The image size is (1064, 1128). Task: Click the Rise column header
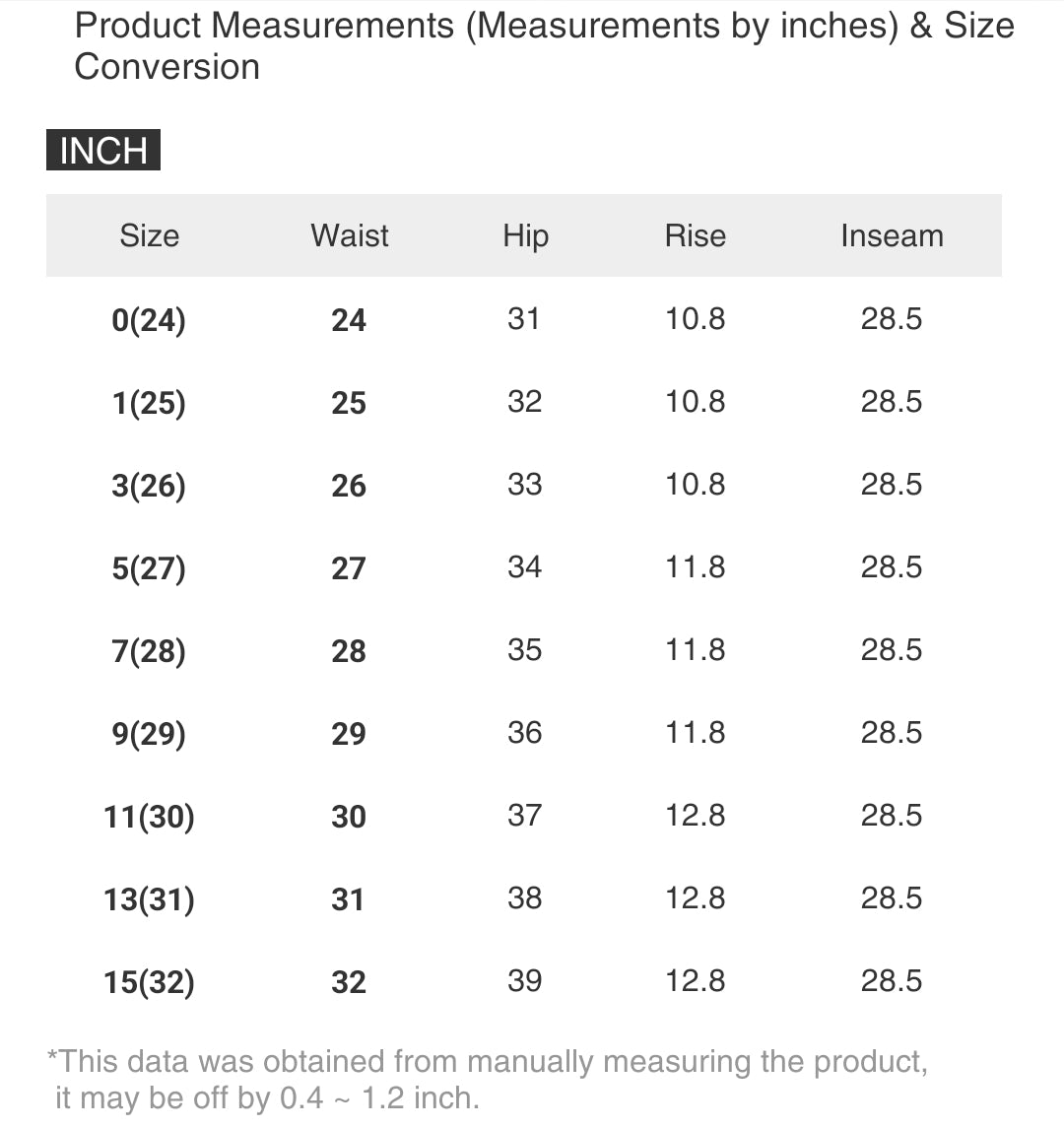tap(696, 235)
